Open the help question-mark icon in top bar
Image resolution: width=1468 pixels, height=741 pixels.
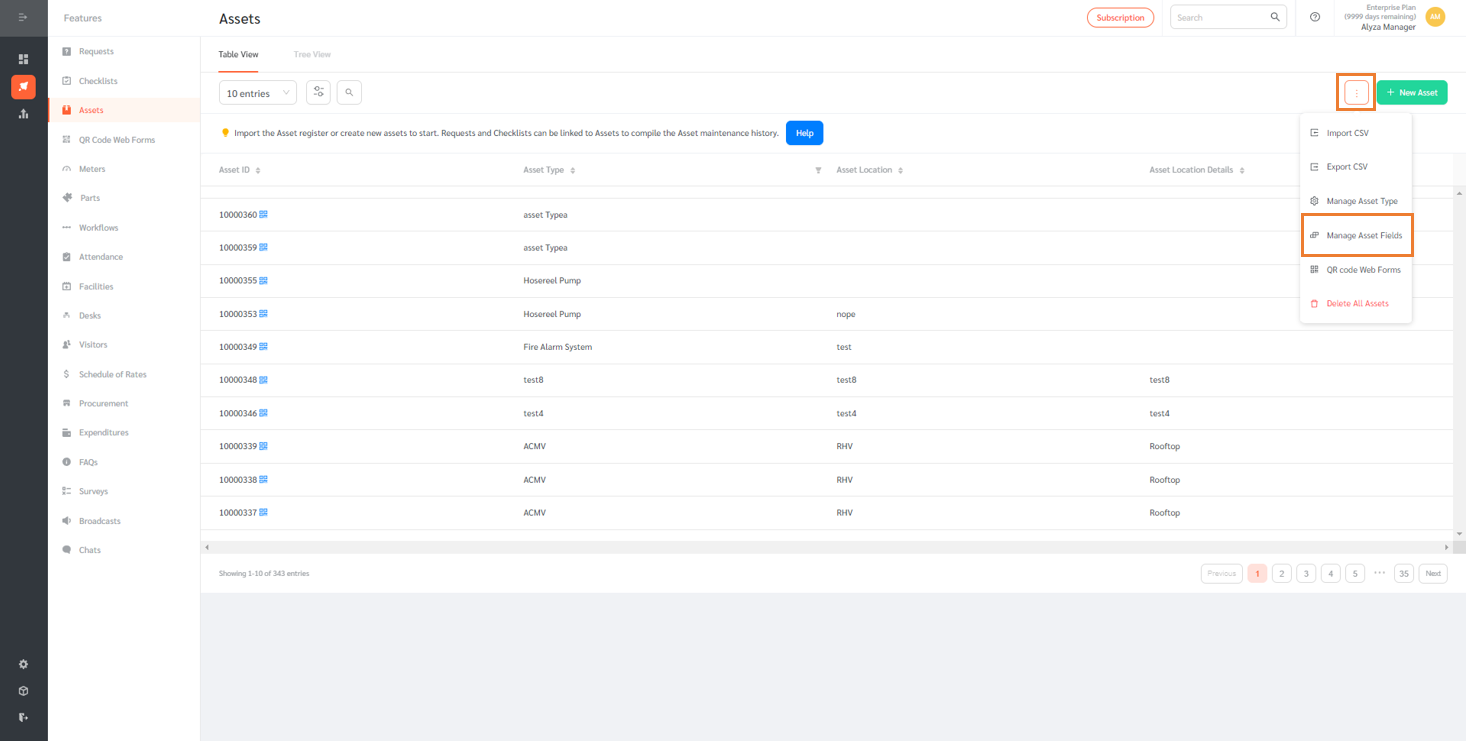coord(1314,17)
